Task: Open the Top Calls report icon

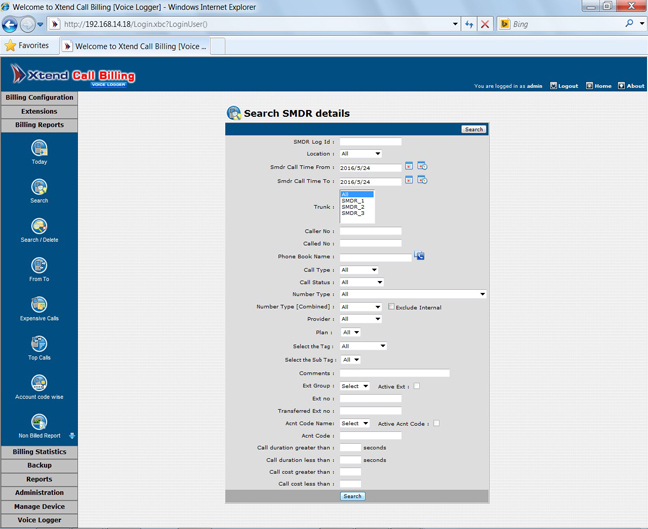Action: (x=39, y=344)
